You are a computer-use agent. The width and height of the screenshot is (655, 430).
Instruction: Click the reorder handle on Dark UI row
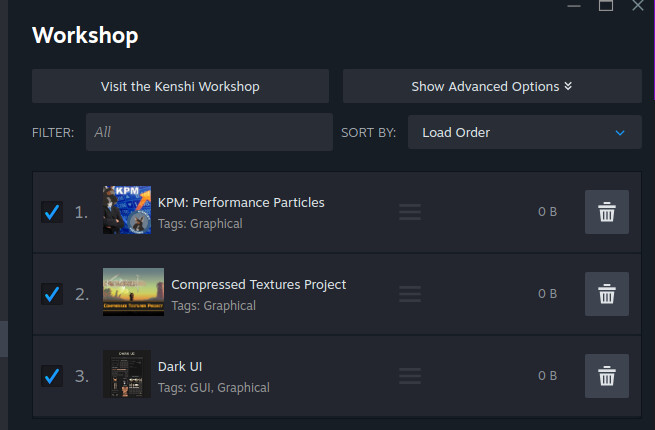pos(410,376)
